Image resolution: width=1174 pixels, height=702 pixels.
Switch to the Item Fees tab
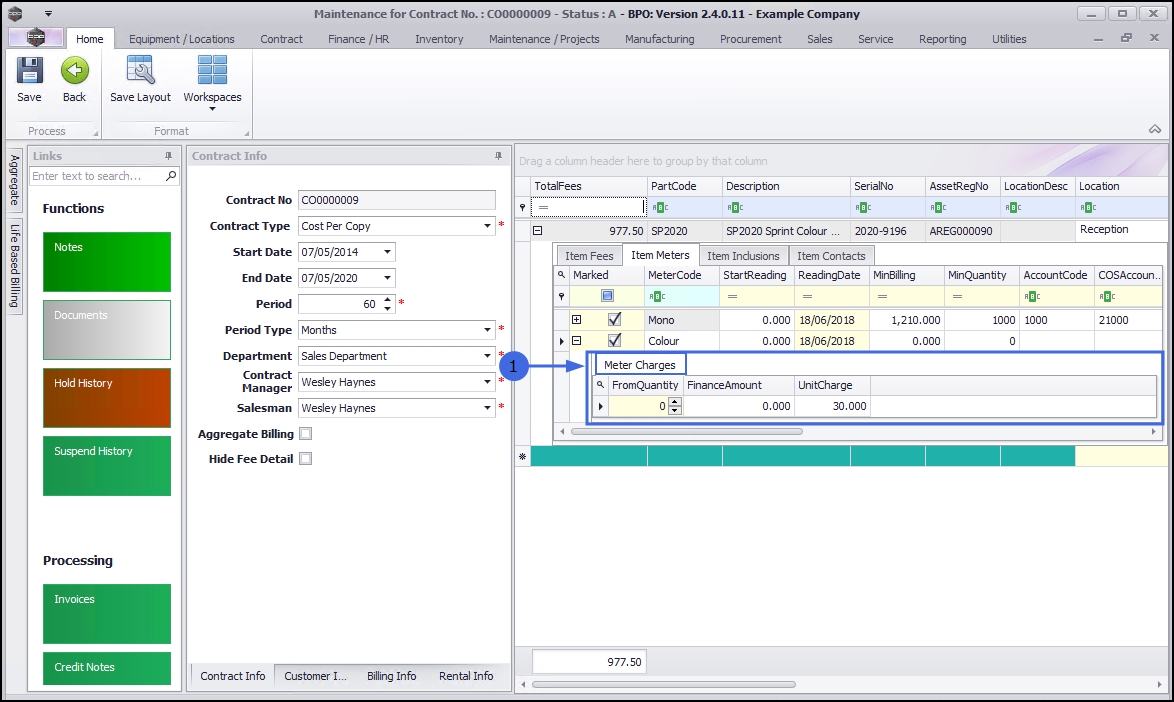tap(589, 256)
